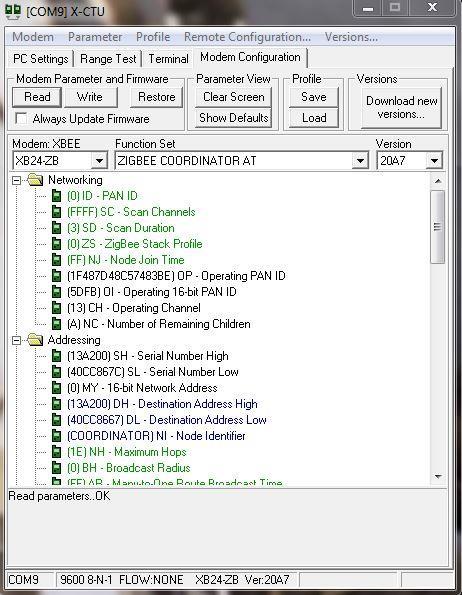The height and width of the screenshot is (595, 462).
Task: Click parameter icon beside BH - Broadcast Radius
Action: [x=56, y=468]
